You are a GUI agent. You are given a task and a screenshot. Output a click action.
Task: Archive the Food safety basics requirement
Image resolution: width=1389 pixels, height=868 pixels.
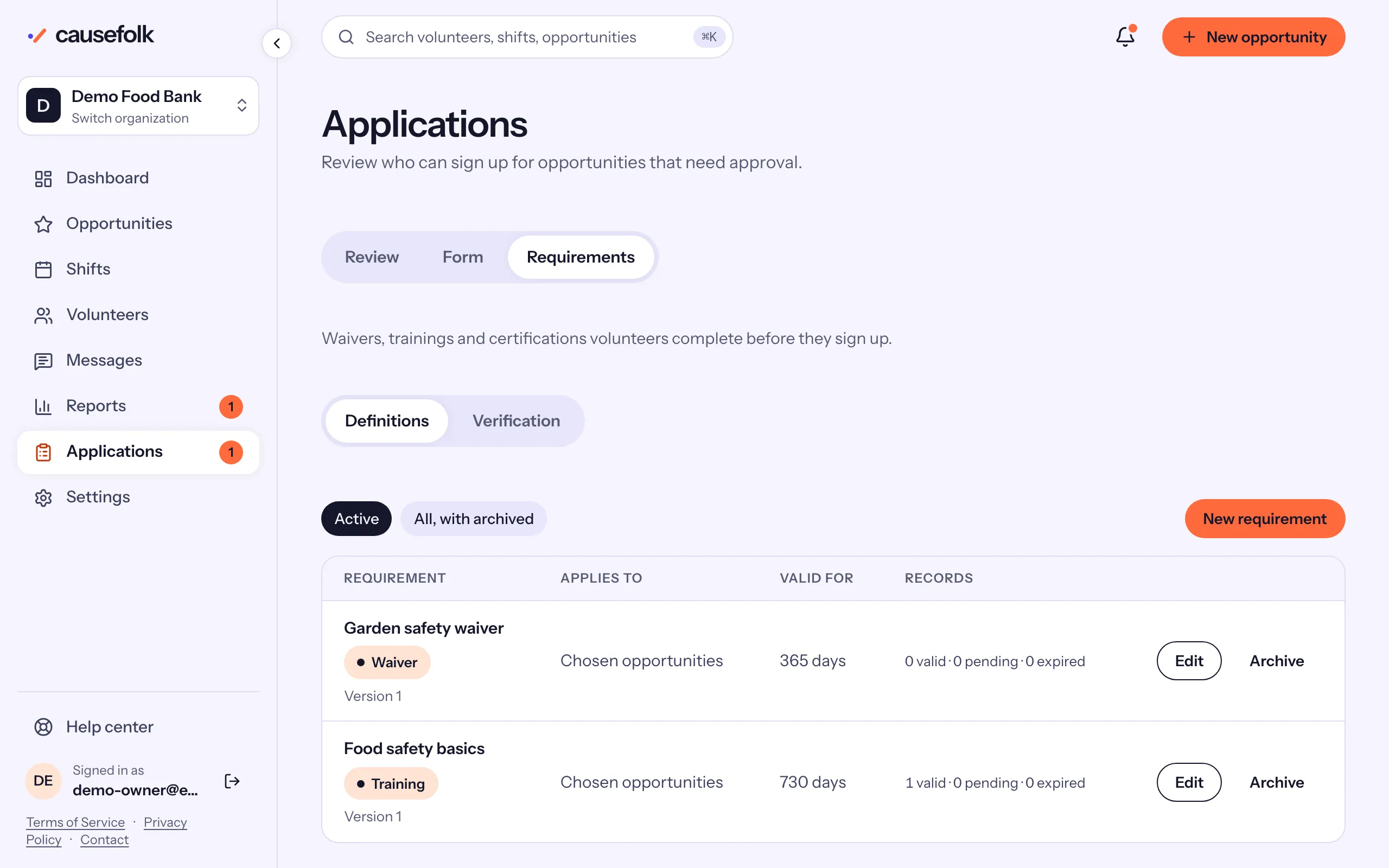point(1277,782)
